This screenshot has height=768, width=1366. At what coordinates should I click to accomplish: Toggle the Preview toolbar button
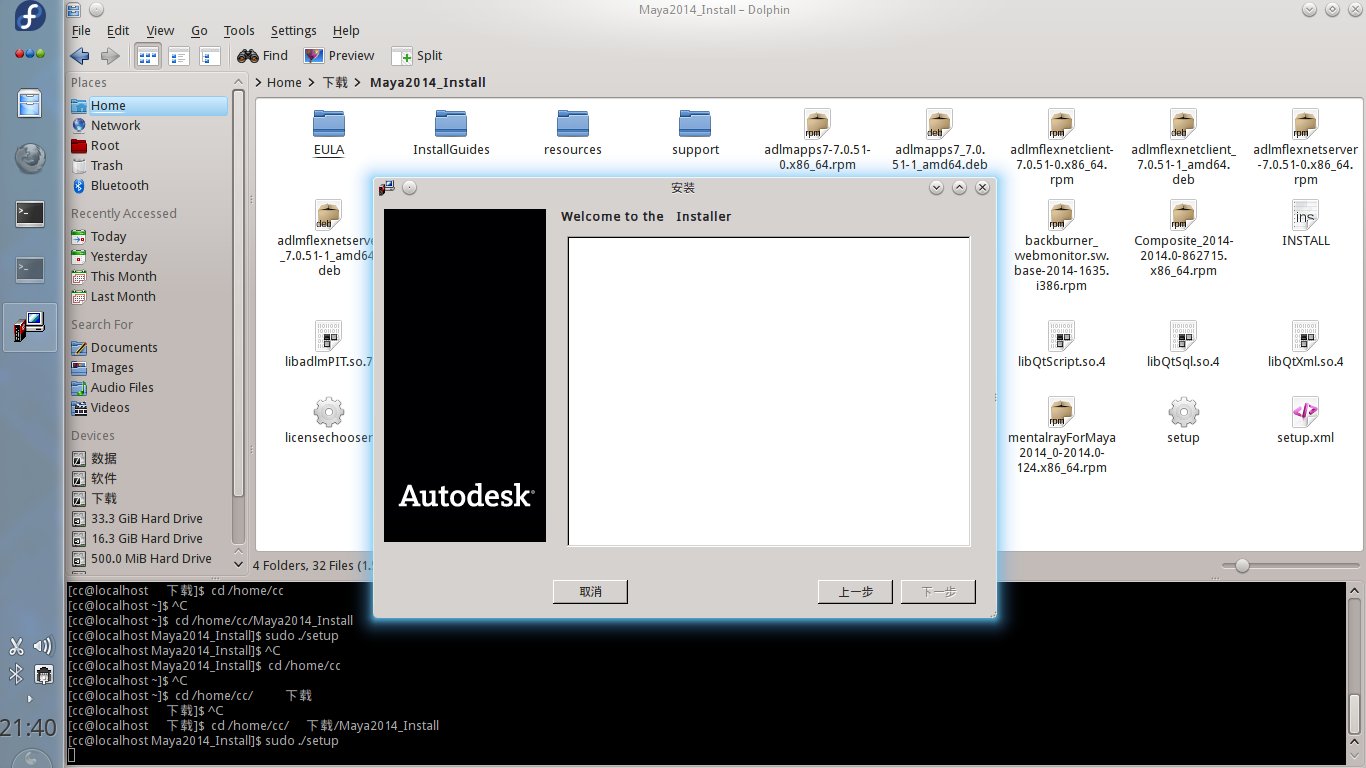click(x=339, y=56)
